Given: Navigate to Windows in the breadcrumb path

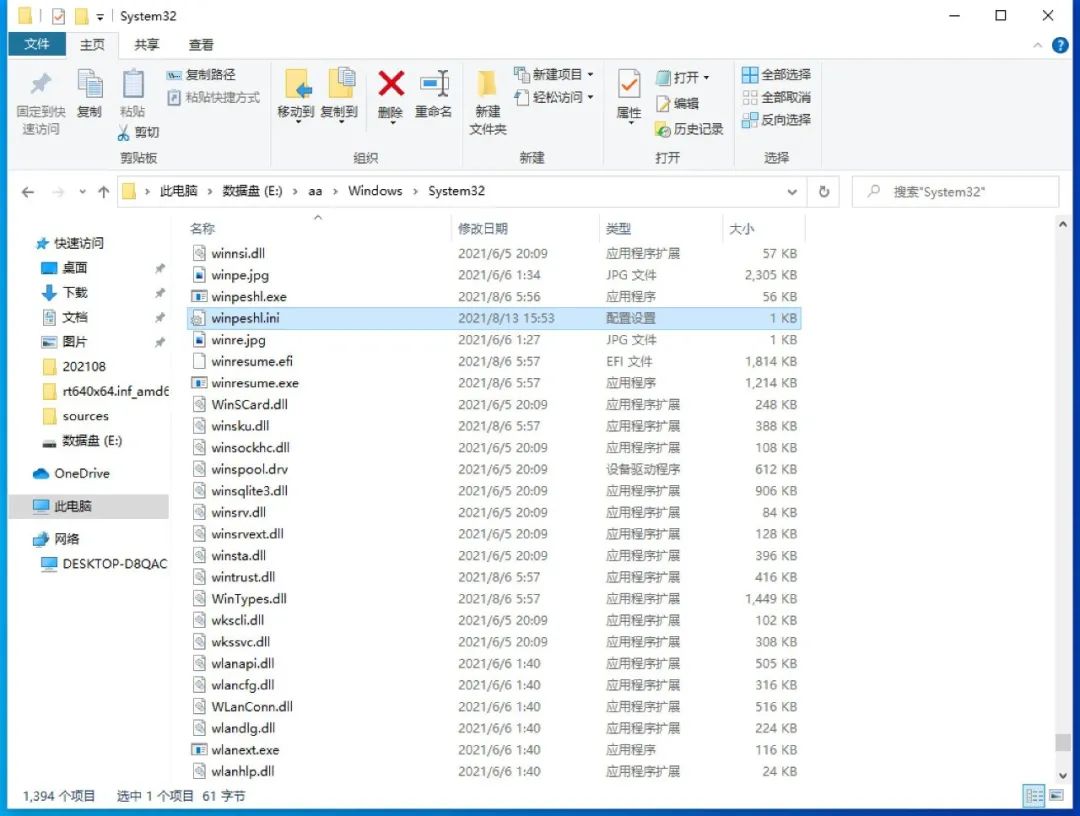Looking at the screenshot, I should pyautogui.click(x=375, y=191).
